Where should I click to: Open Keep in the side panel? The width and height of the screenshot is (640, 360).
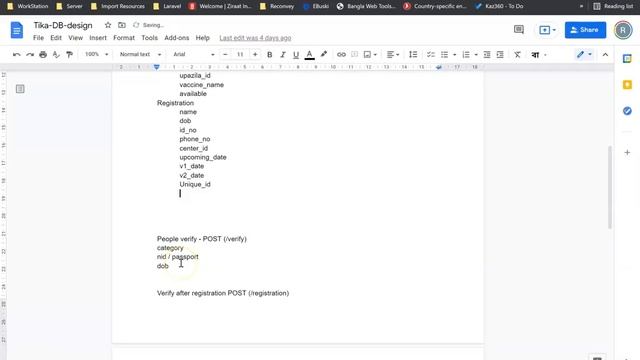(627, 85)
